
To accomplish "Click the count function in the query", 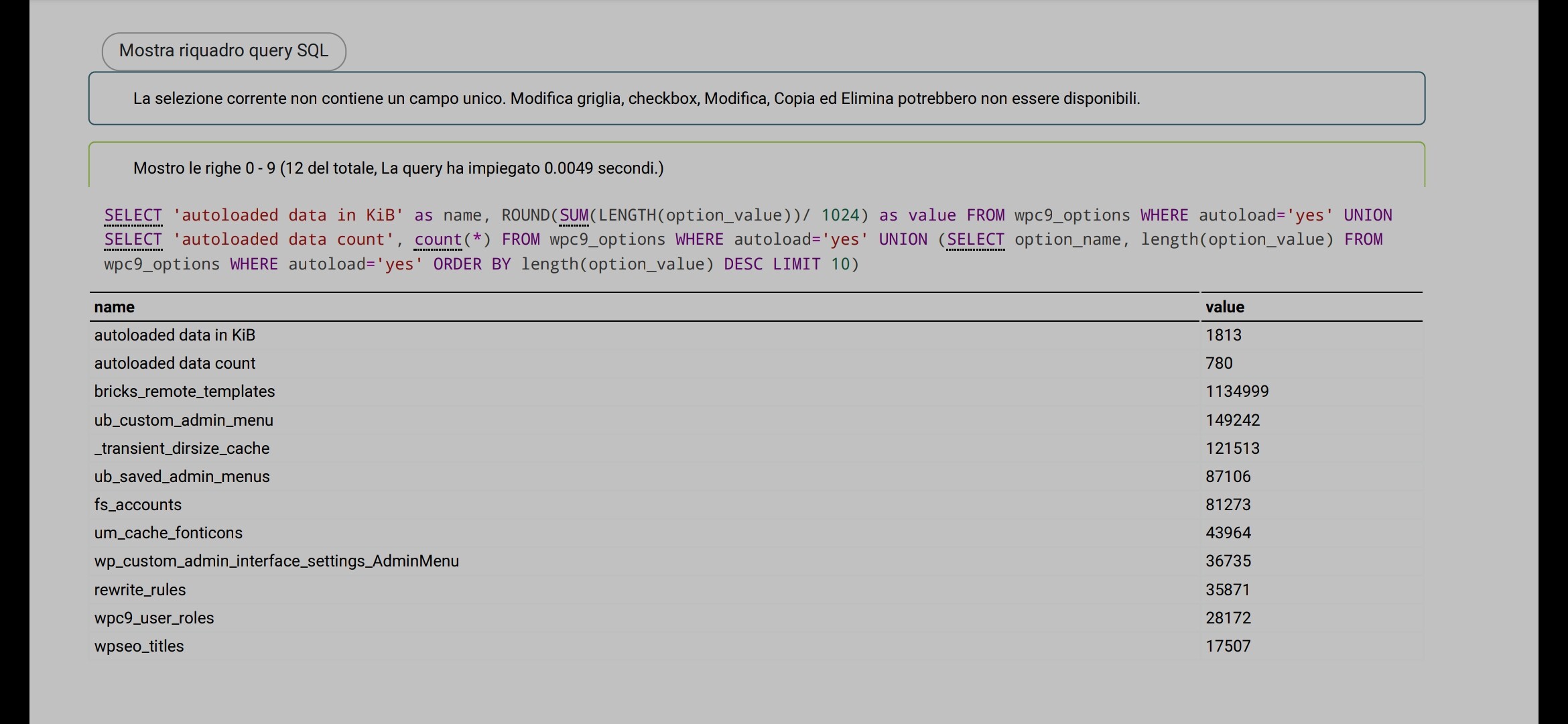I will [439, 239].
